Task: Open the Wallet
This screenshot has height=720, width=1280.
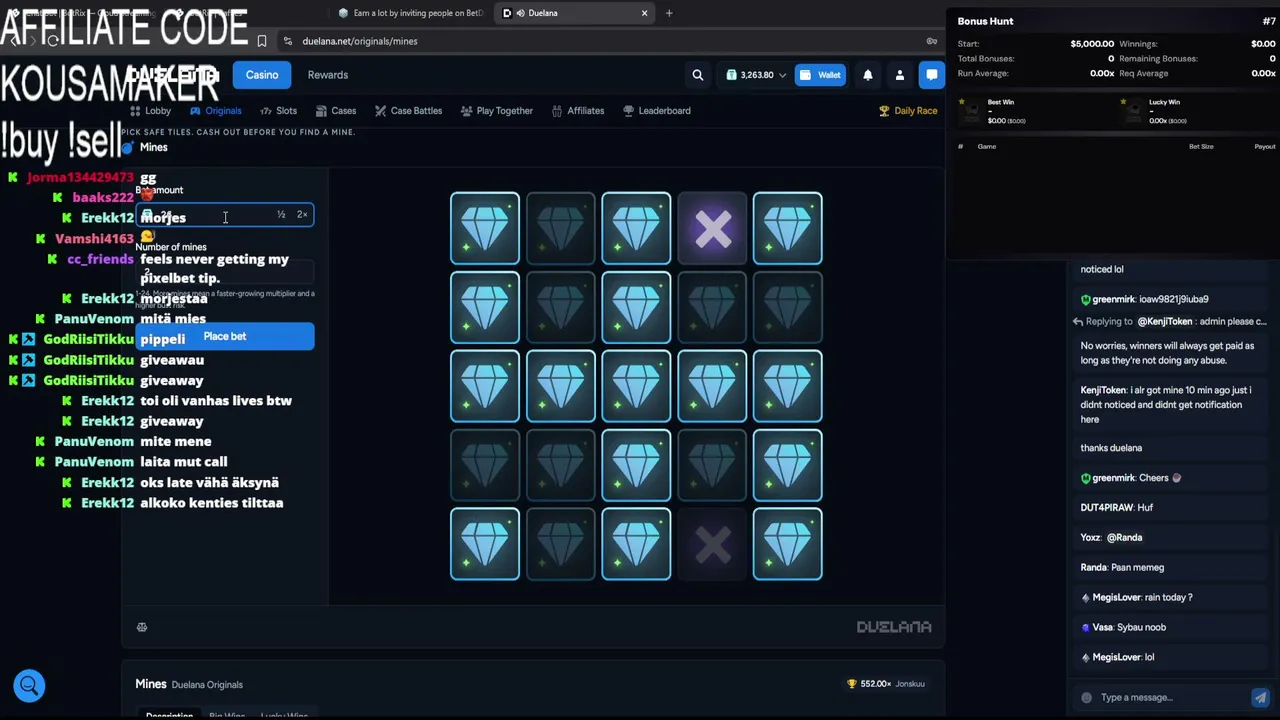Action: (819, 75)
